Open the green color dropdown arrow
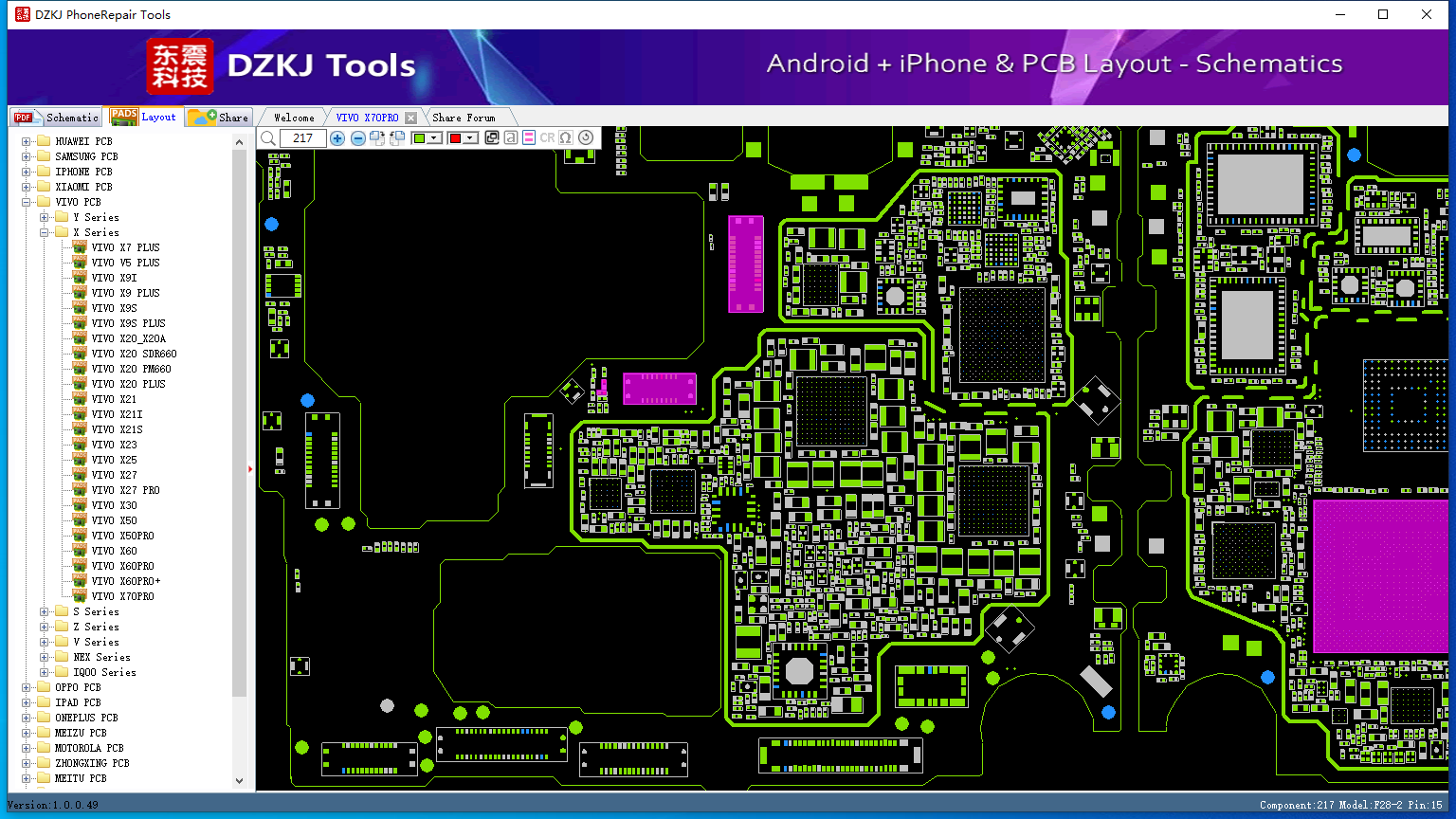The image size is (1456, 819). coord(435,138)
